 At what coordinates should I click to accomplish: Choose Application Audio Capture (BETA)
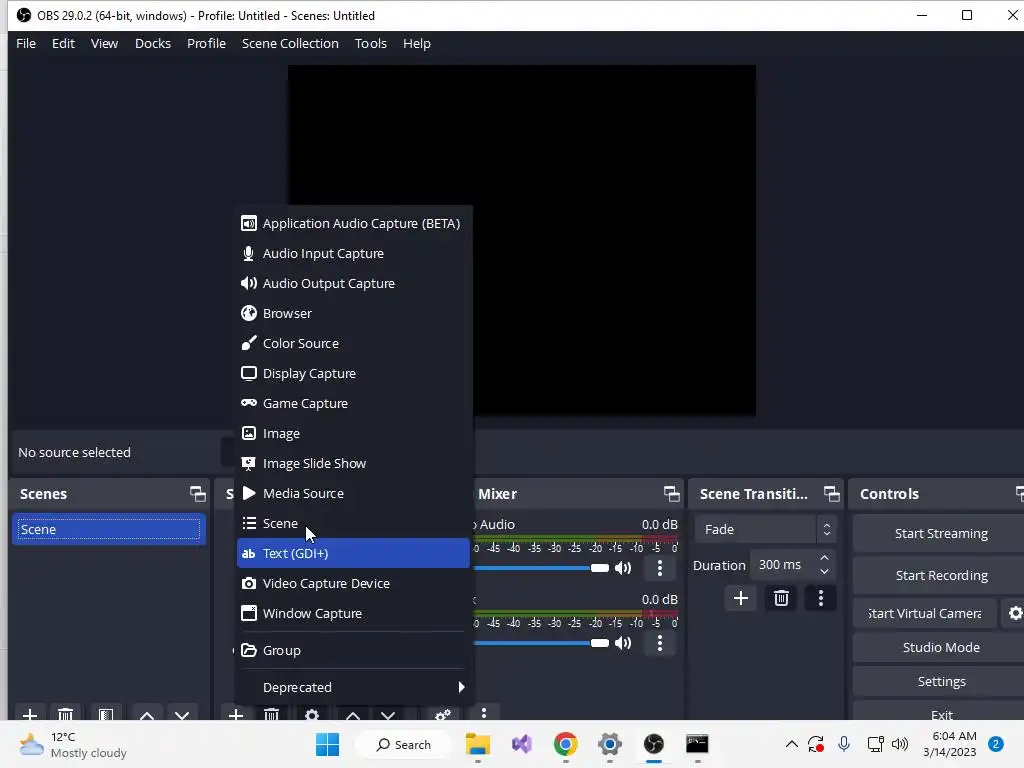tap(353, 223)
